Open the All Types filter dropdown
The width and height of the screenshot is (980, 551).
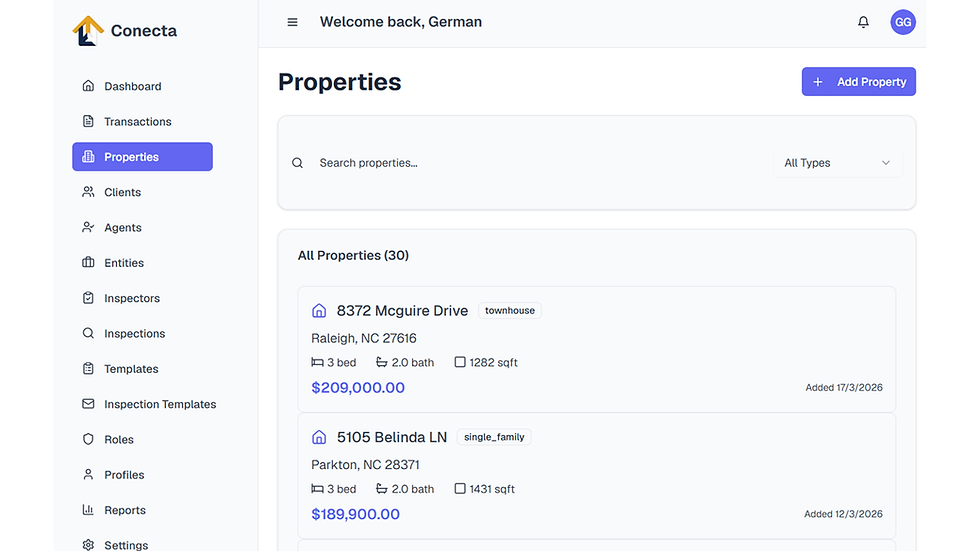point(838,163)
